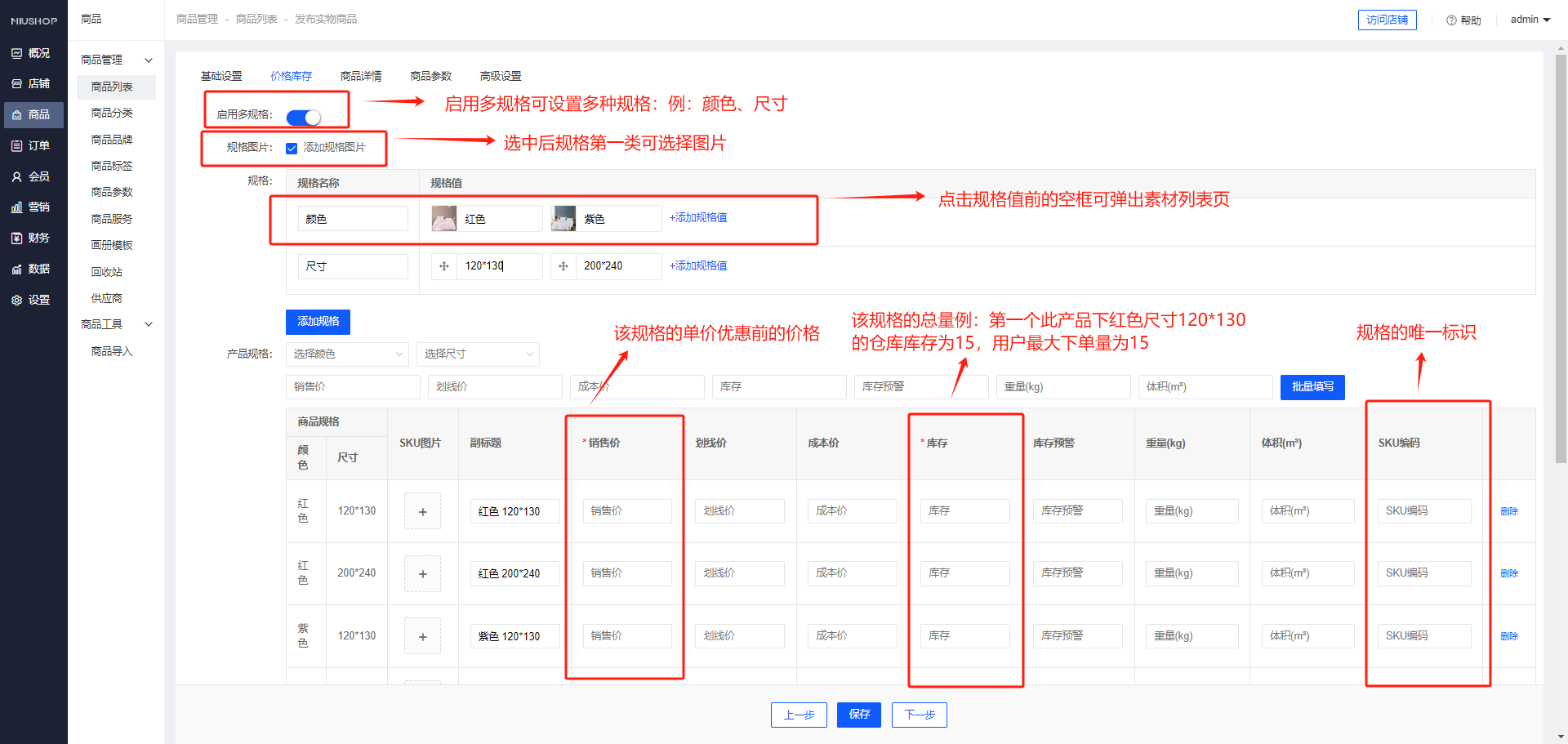Image resolution: width=1568 pixels, height=744 pixels.
Task: Expand the 选择颜色 dropdown
Action: pyautogui.click(x=348, y=354)
